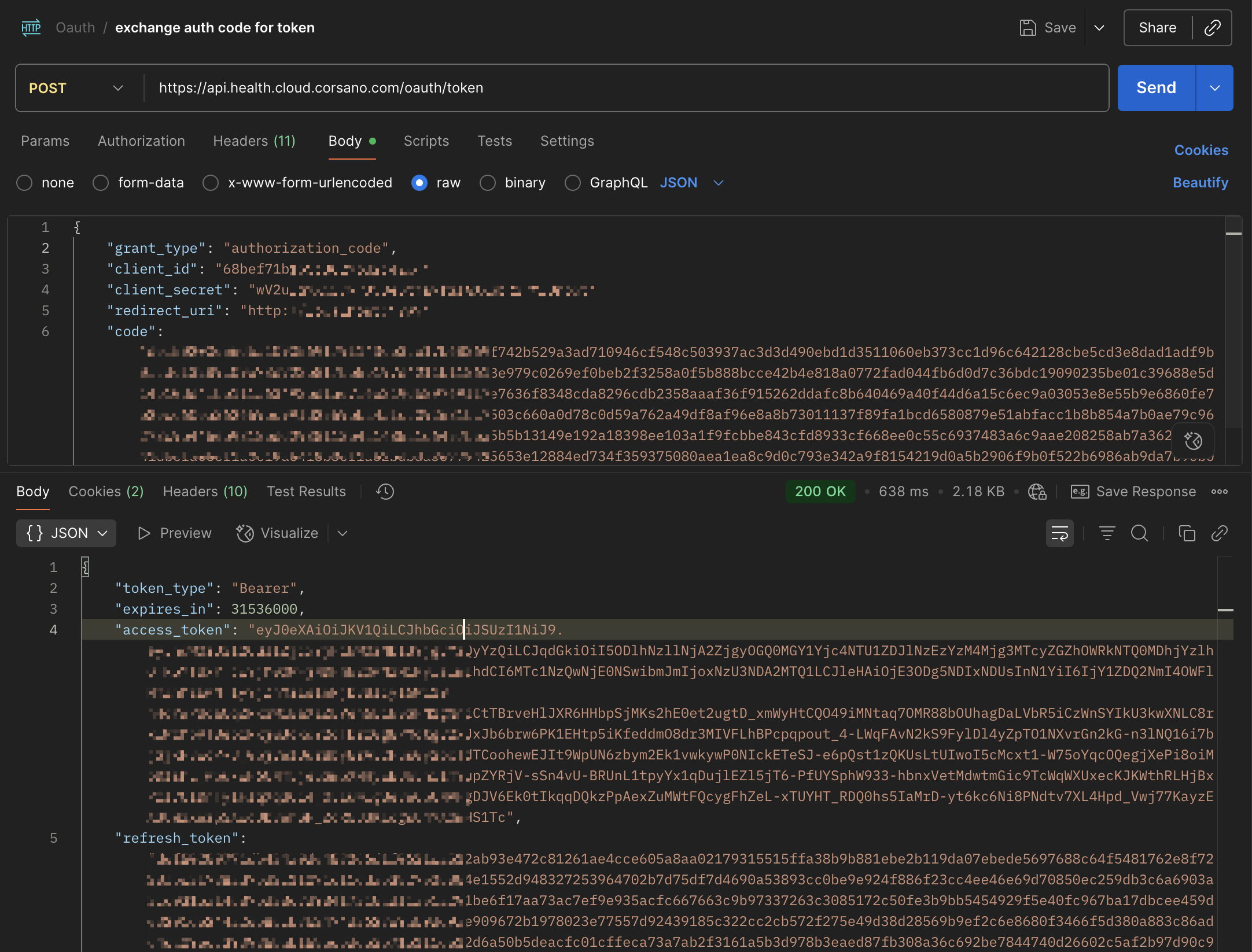The width and height of the screenshot is (1252, 952).
Task: Click the request URL input field
Action: pos(625,88)
